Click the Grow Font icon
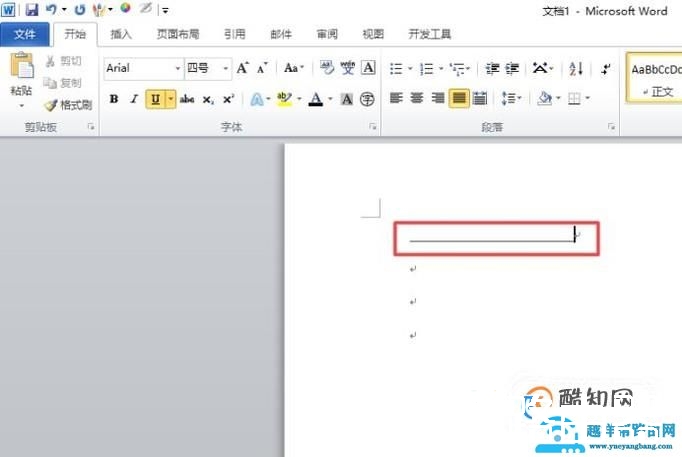The width and height of the screenshot is (682, 457). 243,68
